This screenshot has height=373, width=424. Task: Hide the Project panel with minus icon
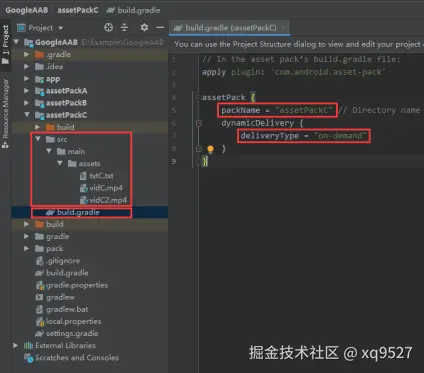click(160, 27)
